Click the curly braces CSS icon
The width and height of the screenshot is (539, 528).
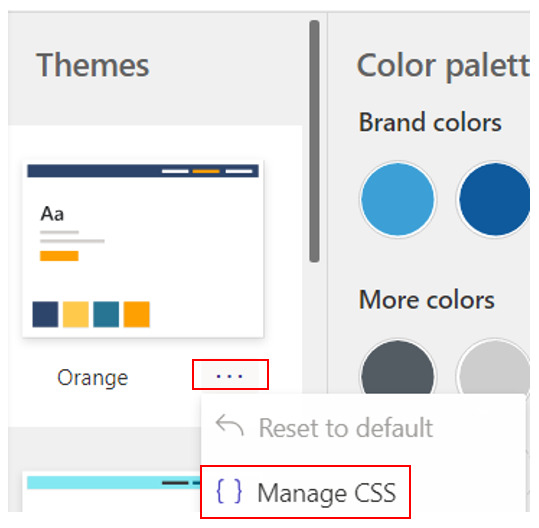click(x=229, y=492)
